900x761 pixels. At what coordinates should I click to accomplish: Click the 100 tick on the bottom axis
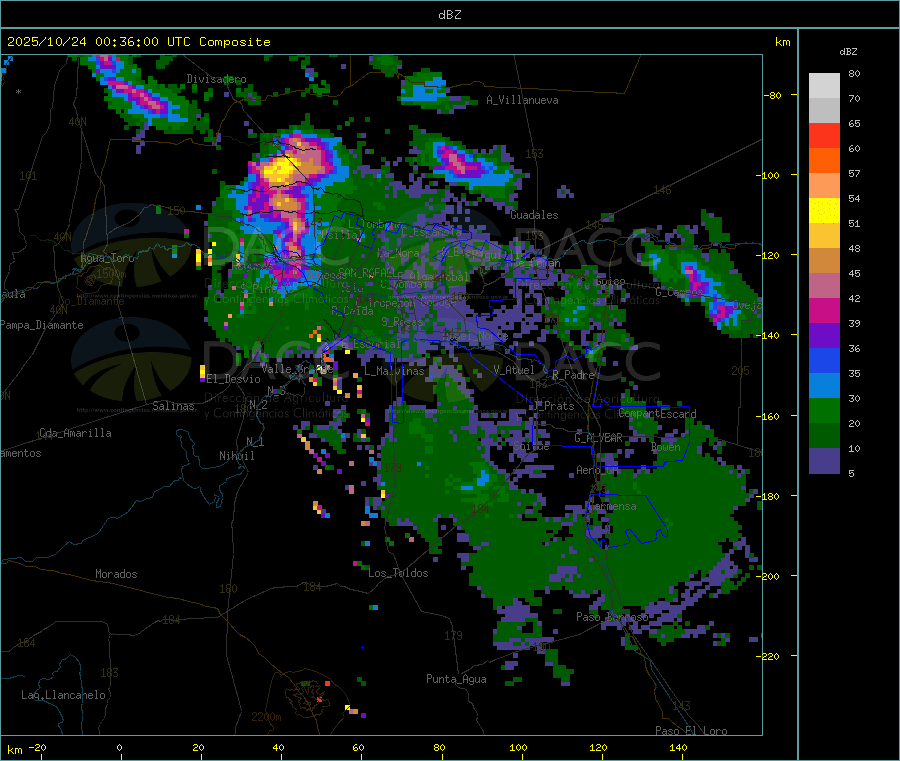[x=518, y=748]
